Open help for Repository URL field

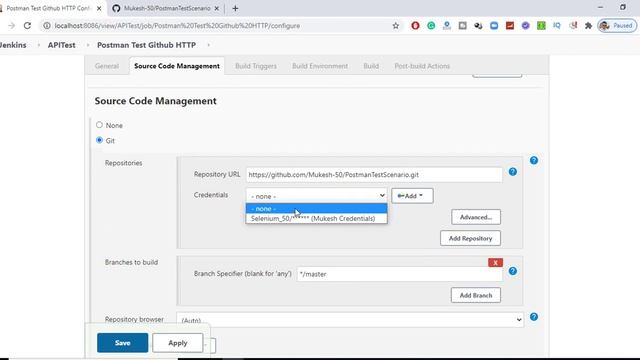tap(513, 172)
